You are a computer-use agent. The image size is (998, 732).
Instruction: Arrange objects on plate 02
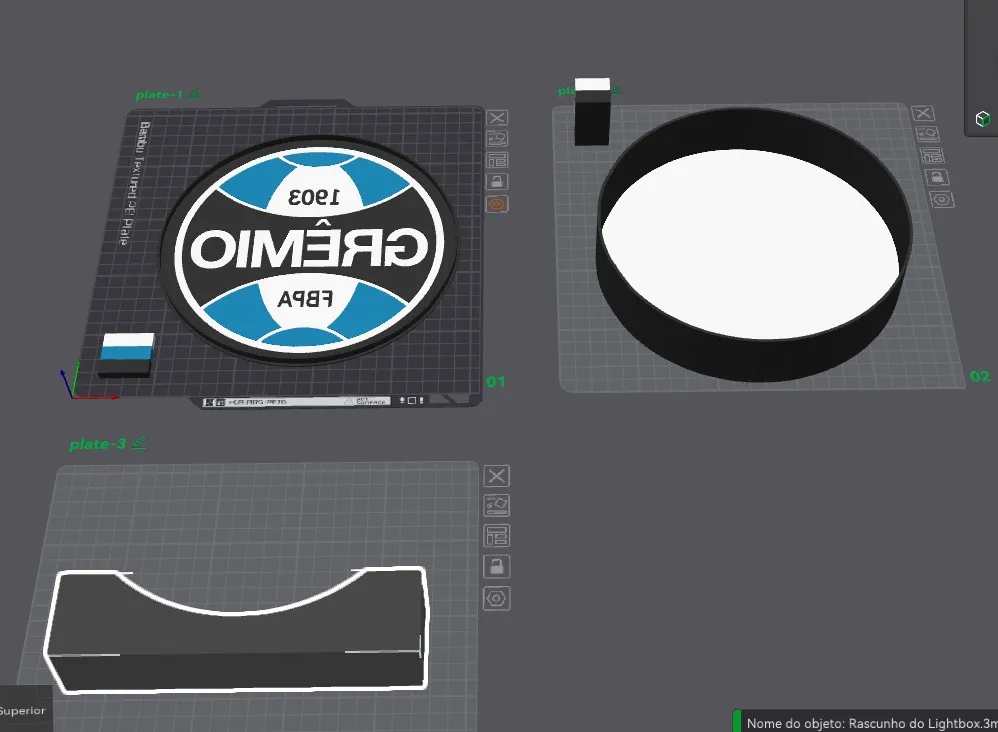click(x=932, y=155)
